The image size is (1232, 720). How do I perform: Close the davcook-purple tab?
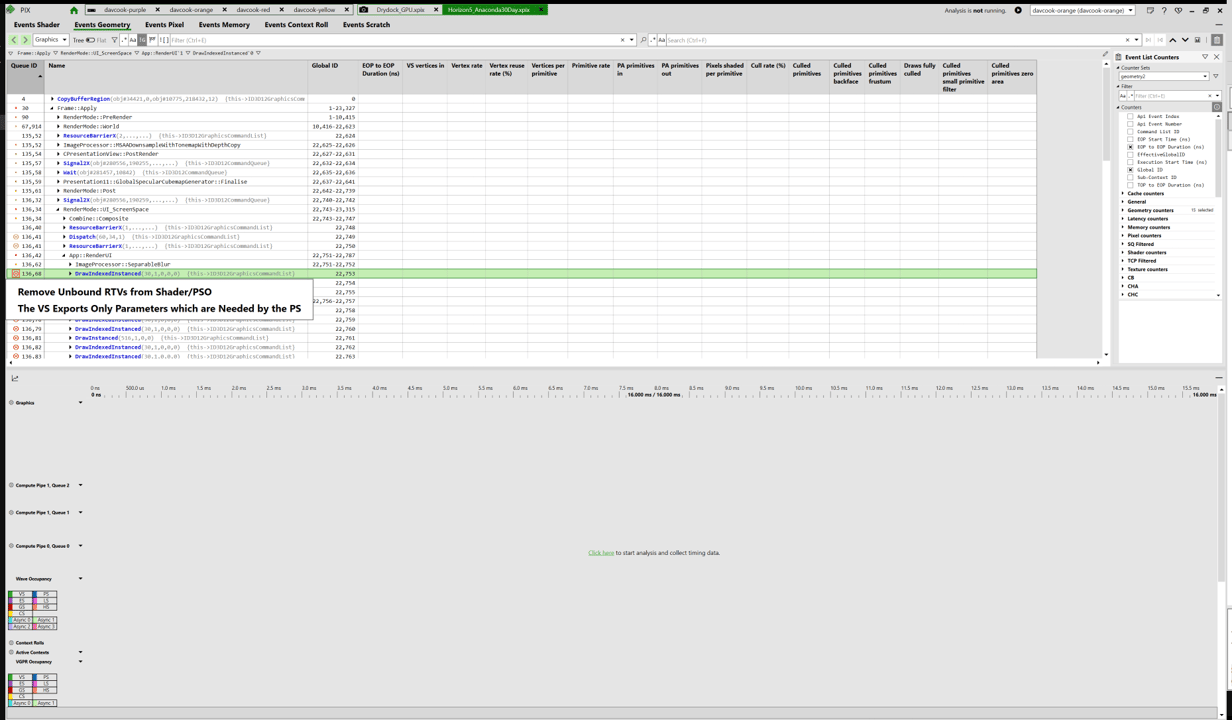click(157, 10)
